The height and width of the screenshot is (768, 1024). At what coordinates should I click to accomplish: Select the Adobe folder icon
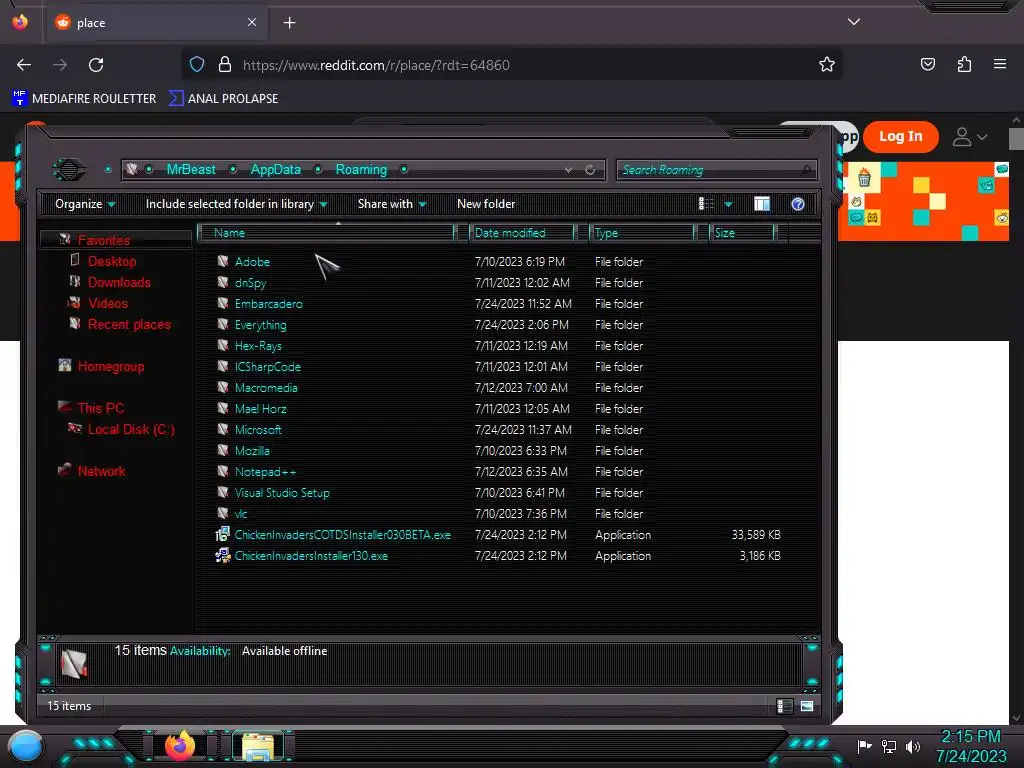pyautogui.click(x=223, y=261)
